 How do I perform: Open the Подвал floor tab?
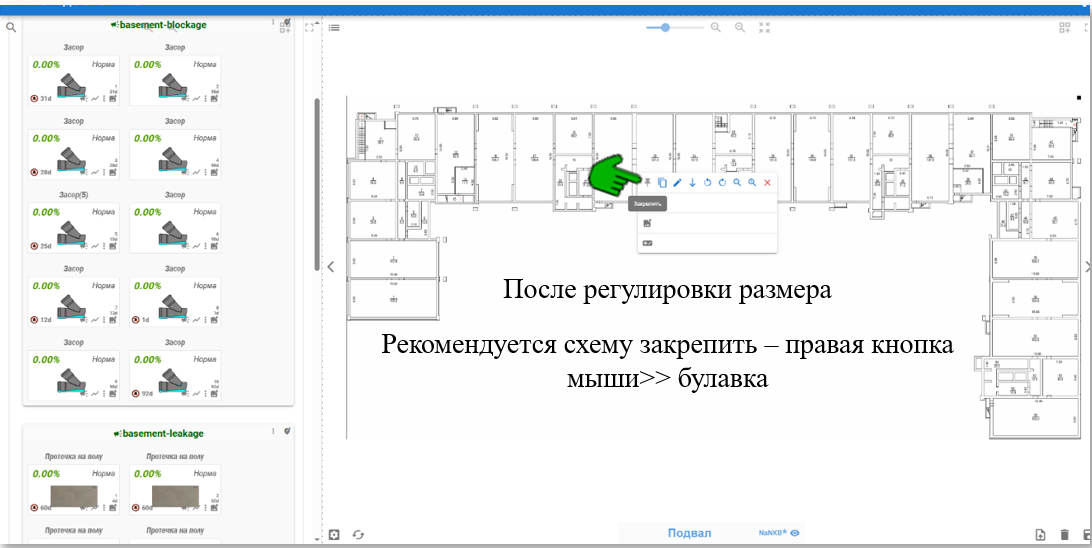(x=689, y=533)
